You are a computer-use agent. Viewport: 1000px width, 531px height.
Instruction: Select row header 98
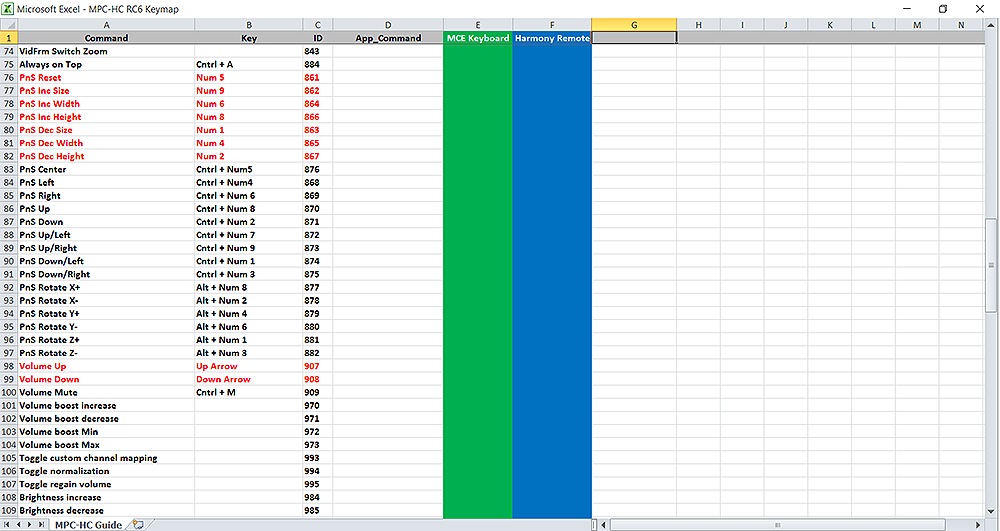click(x=8, y=366)
